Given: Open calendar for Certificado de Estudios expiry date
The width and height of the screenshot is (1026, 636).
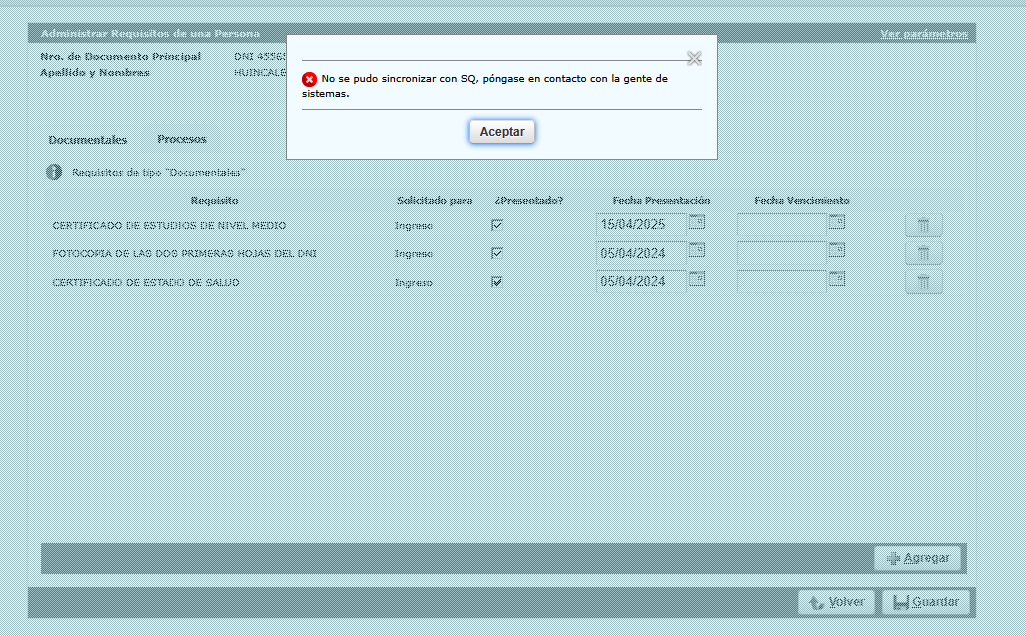Looking at the screenshot, I should click(x=836, y=222).
